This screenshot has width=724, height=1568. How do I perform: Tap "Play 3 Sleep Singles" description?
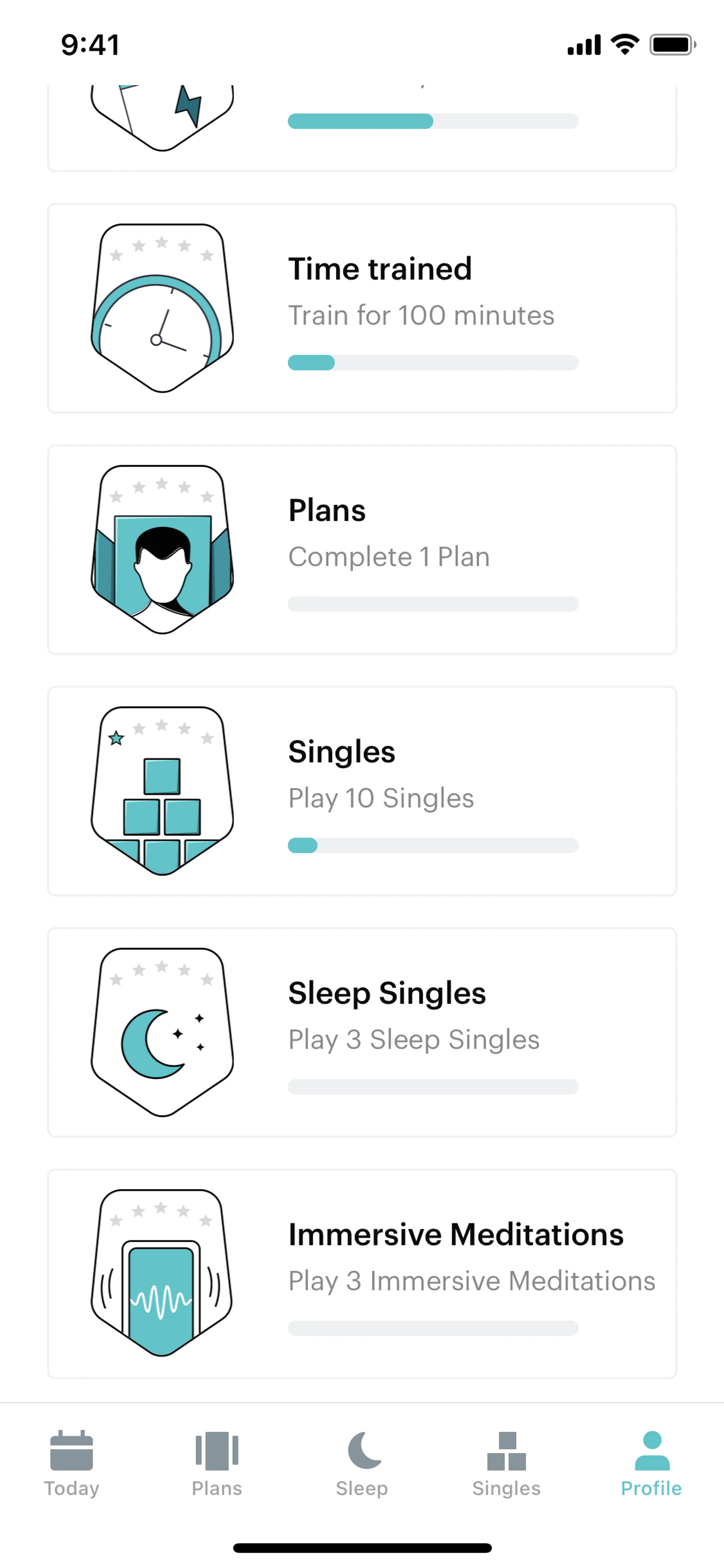pos(414,1040)
